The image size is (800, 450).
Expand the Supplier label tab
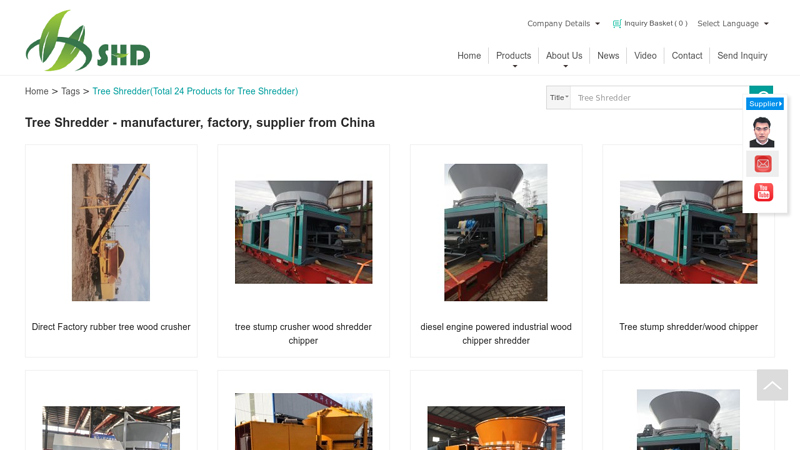[765, 104]
